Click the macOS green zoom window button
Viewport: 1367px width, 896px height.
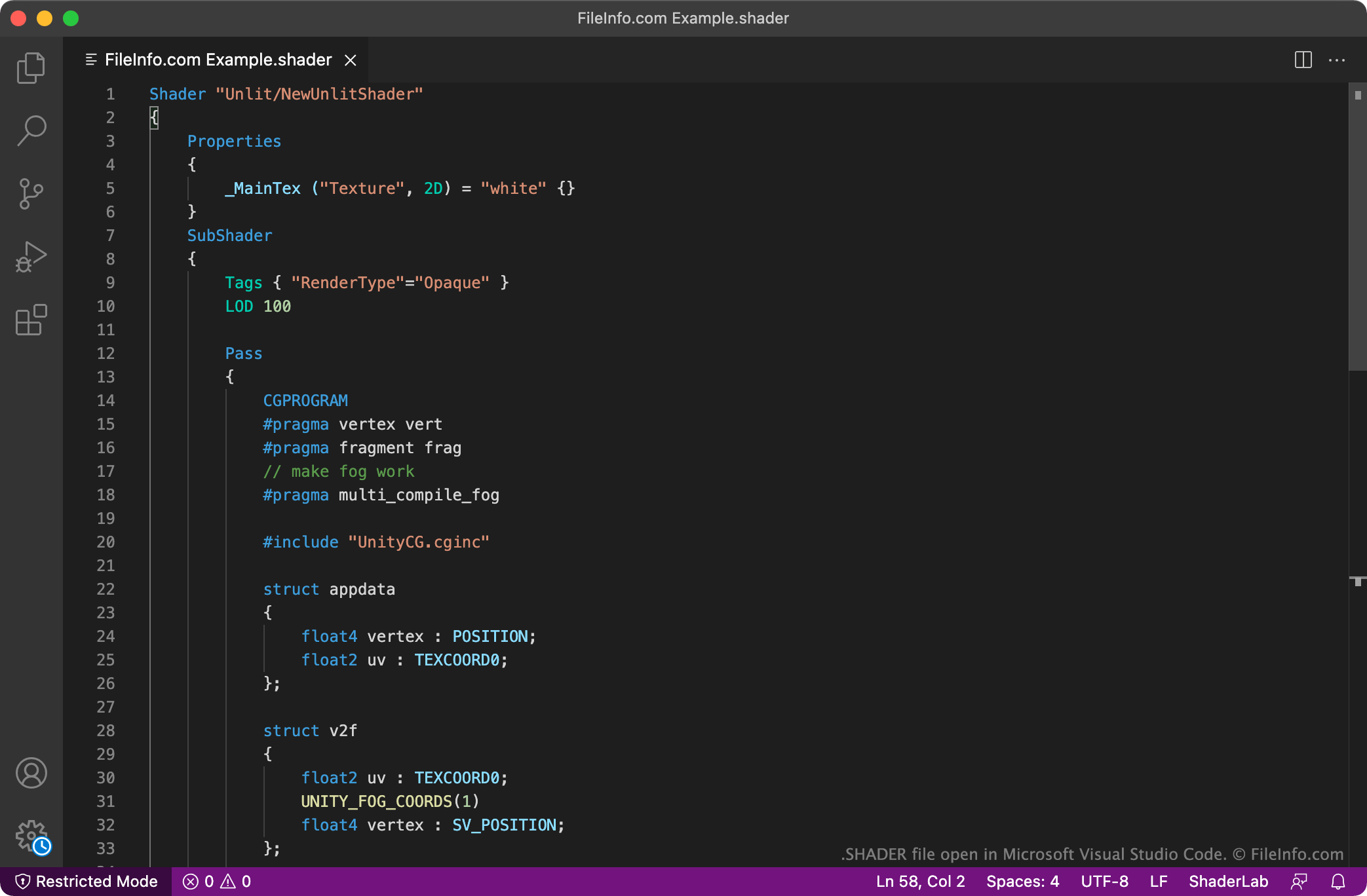(x=71, y=18)
